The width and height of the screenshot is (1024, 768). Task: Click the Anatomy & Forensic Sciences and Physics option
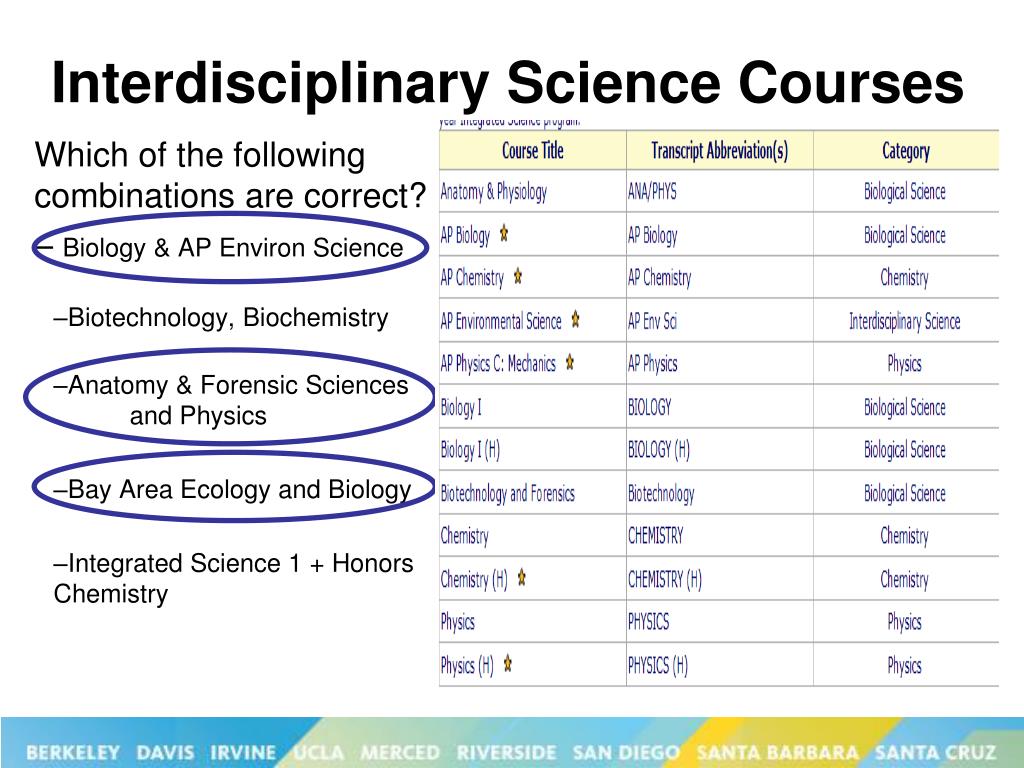coord(230,400)
